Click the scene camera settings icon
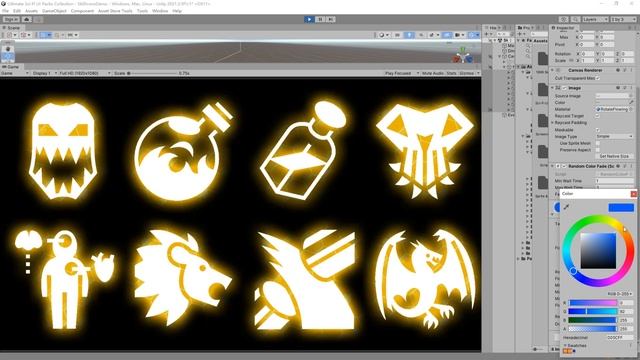 (x=459, y=35)
